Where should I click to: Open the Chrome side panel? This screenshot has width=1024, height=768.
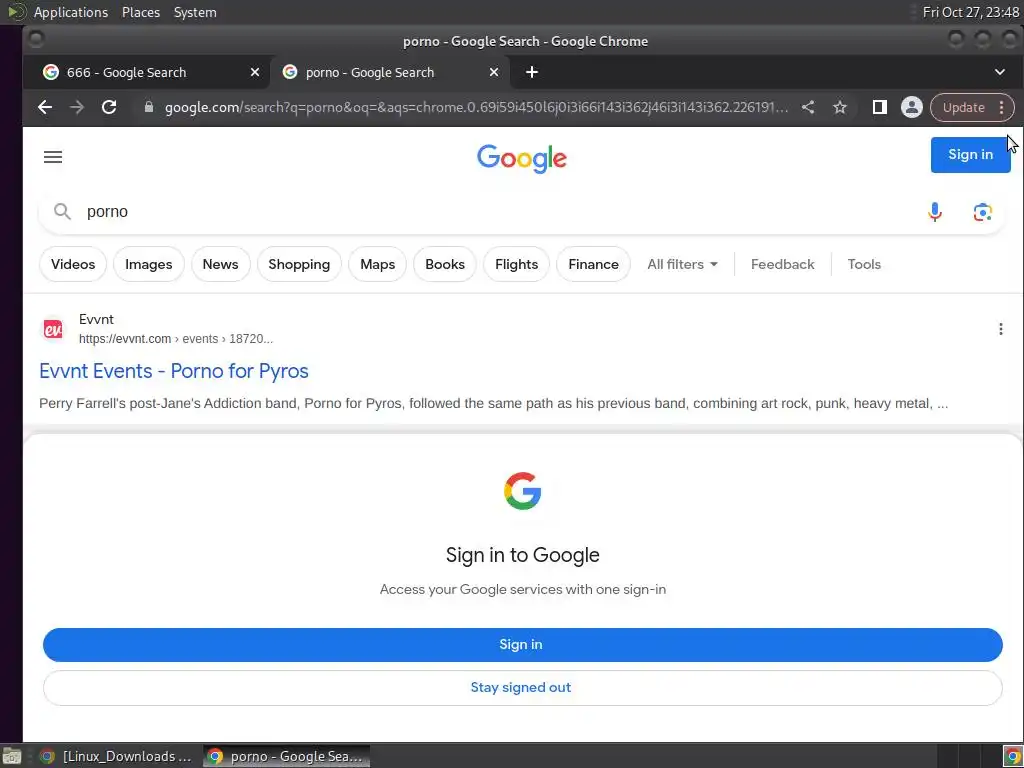[880, 107]
